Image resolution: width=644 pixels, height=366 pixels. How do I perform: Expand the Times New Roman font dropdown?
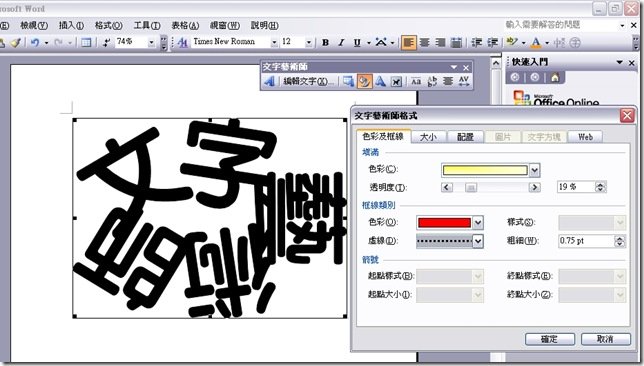(274, 42)
